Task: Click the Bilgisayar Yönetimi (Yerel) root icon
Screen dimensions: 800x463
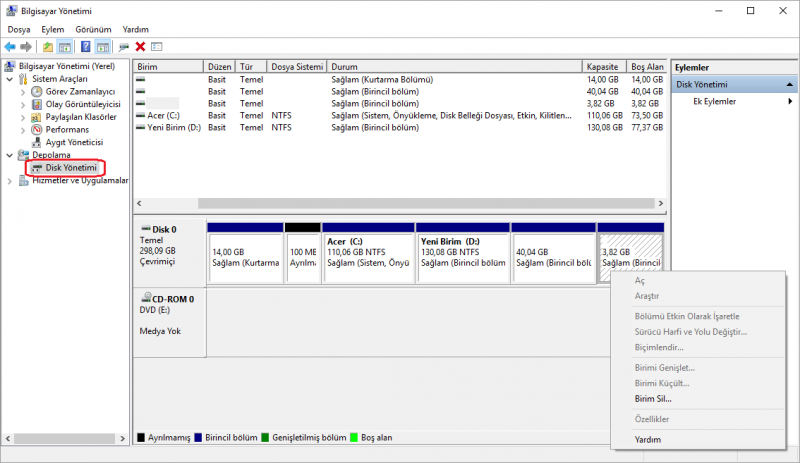Action: (x=10, y=66)
